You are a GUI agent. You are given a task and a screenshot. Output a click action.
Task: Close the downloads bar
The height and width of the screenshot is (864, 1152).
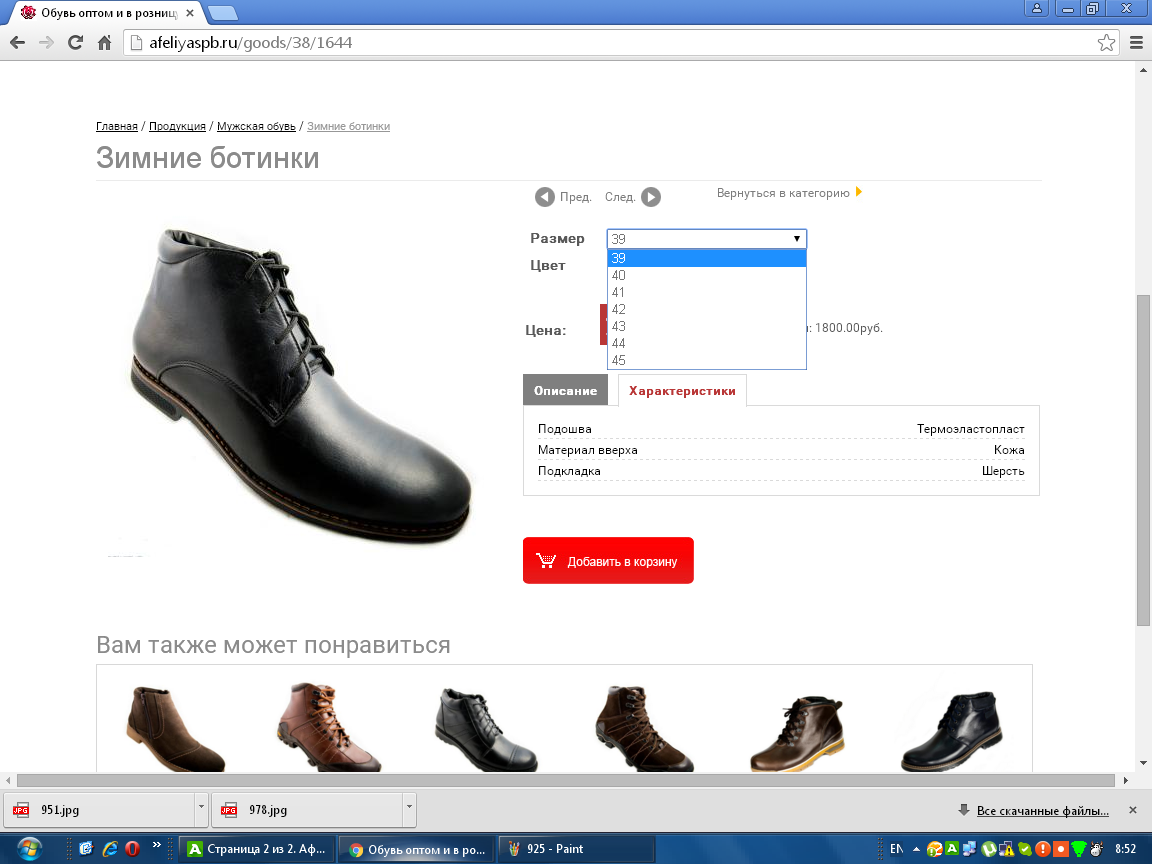coord(1132,810)
